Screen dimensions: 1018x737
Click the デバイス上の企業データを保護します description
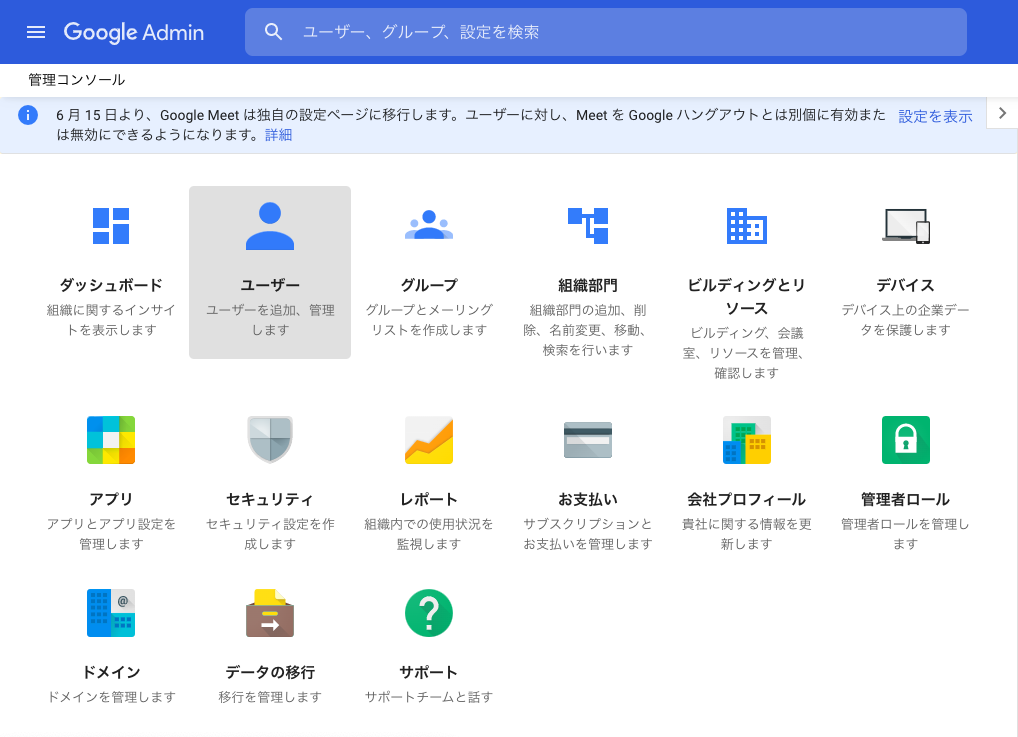click(x=906, y=320)
